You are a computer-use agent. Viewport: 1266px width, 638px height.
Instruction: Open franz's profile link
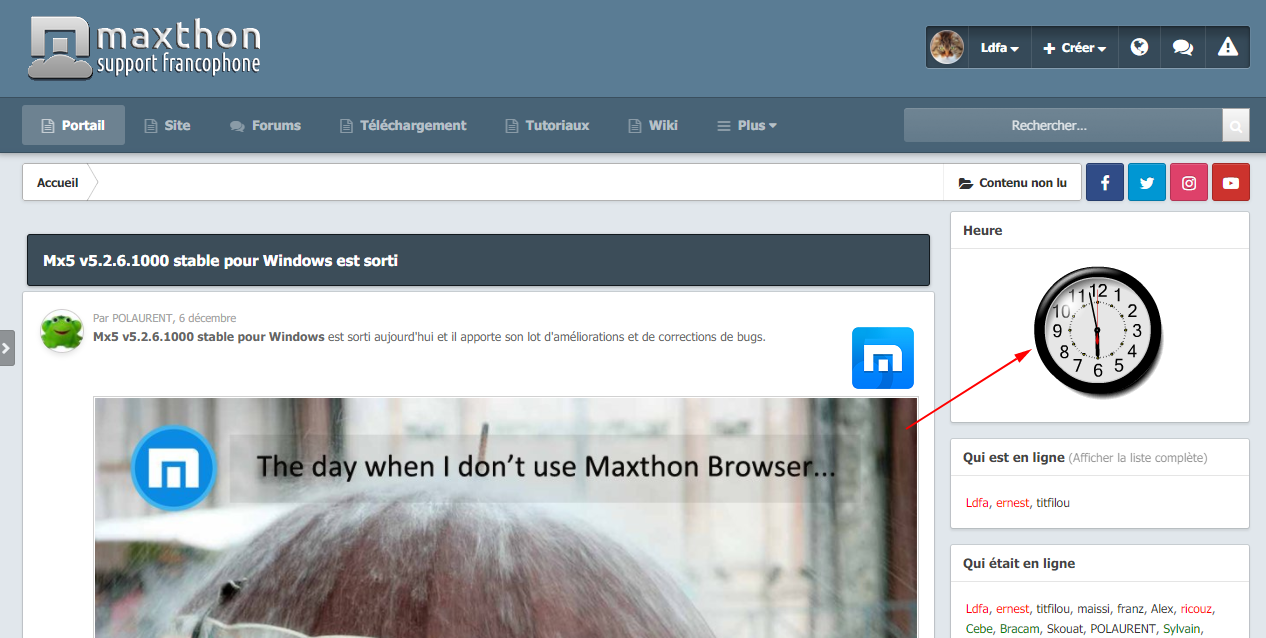click(1130, 609)
